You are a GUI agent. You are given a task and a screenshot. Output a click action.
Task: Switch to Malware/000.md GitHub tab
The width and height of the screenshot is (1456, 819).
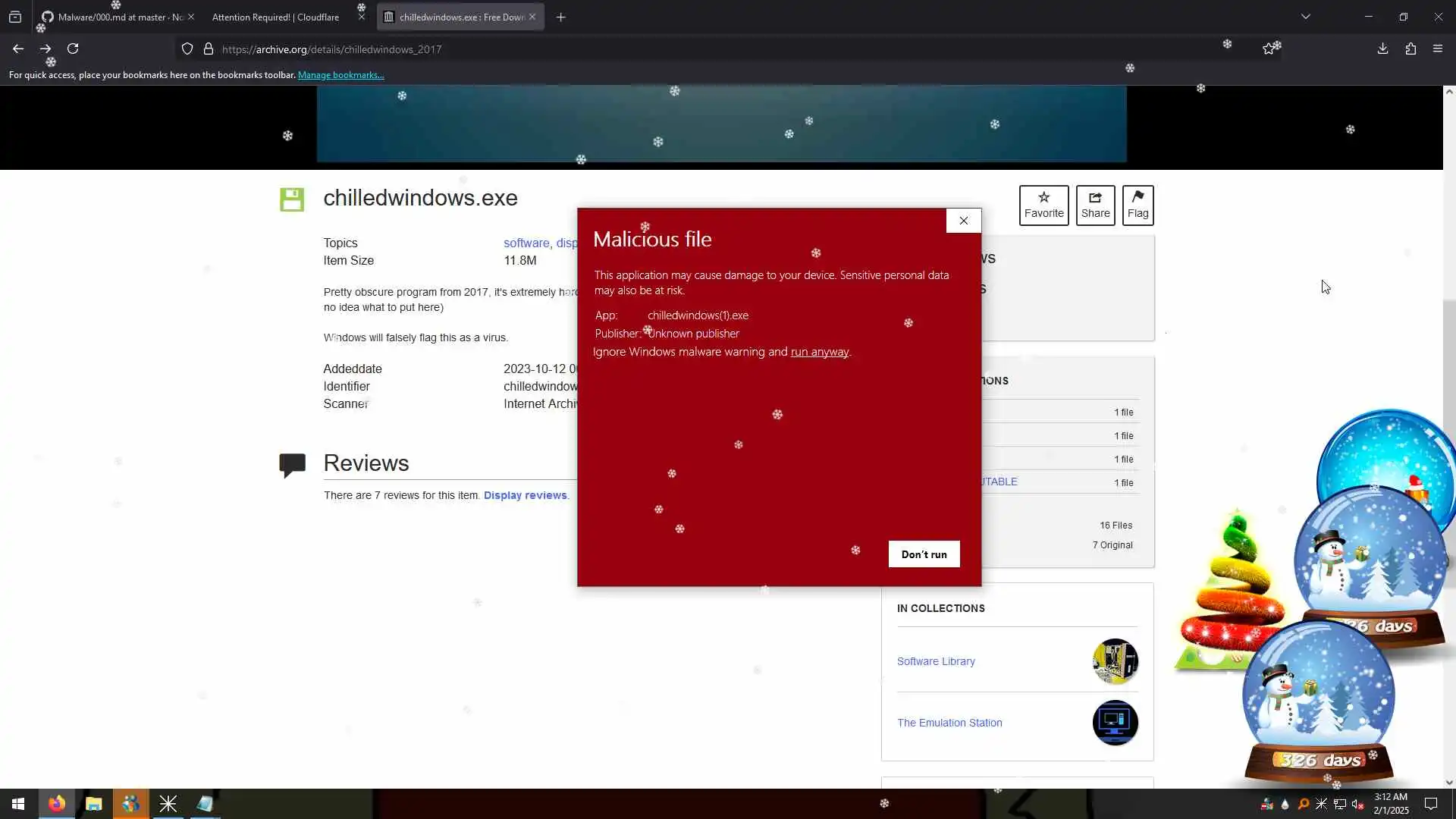[114, 17]
